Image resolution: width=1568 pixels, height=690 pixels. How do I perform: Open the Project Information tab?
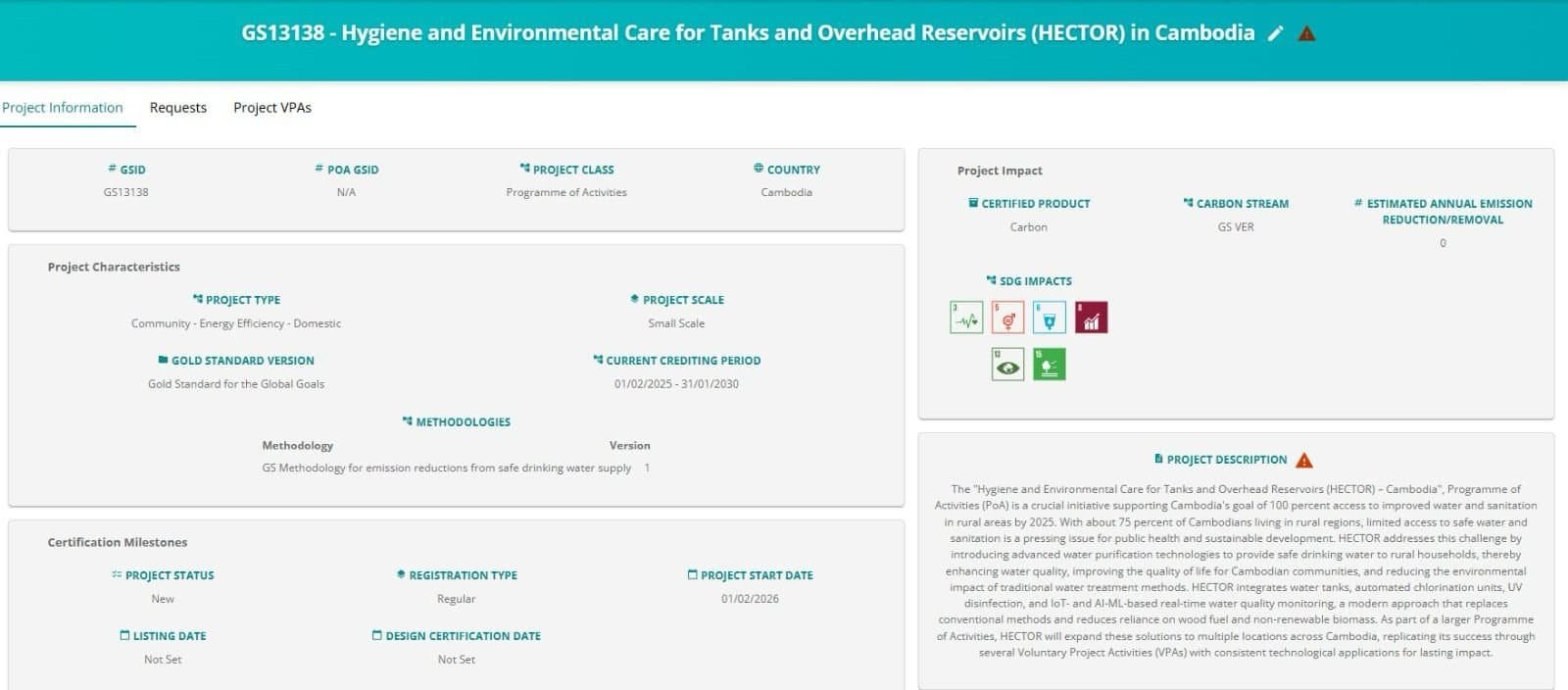click(x=63, y=108)
